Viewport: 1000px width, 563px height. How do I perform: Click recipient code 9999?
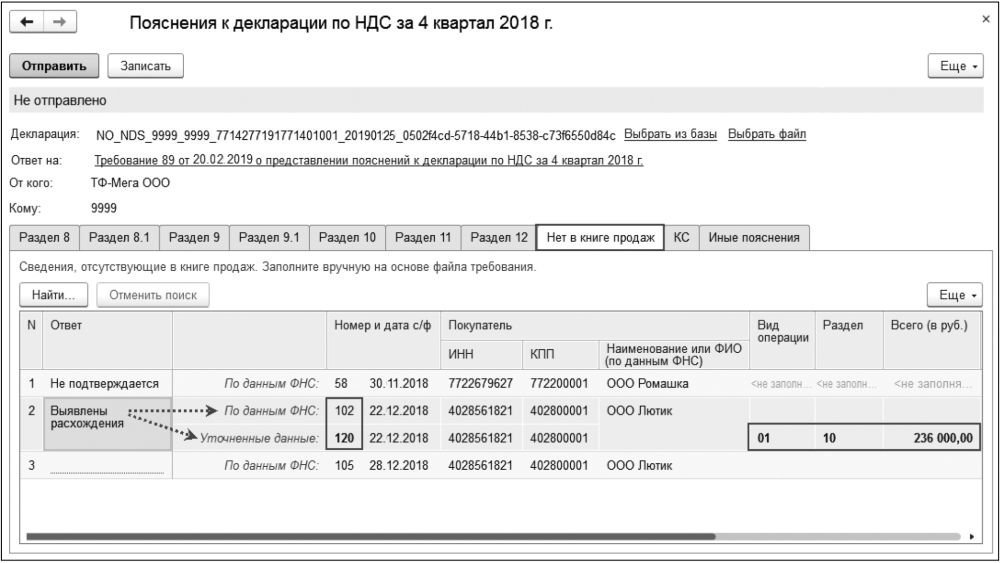(103, 208)
